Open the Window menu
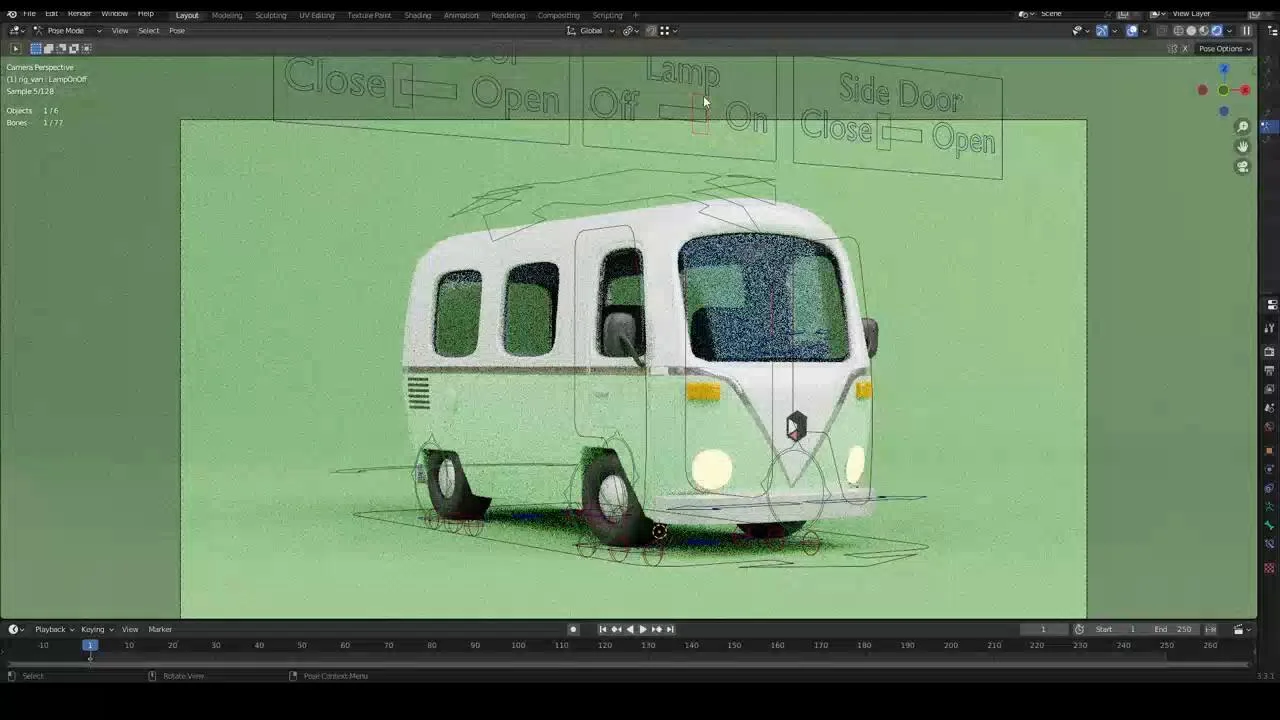 click(114, 14)
